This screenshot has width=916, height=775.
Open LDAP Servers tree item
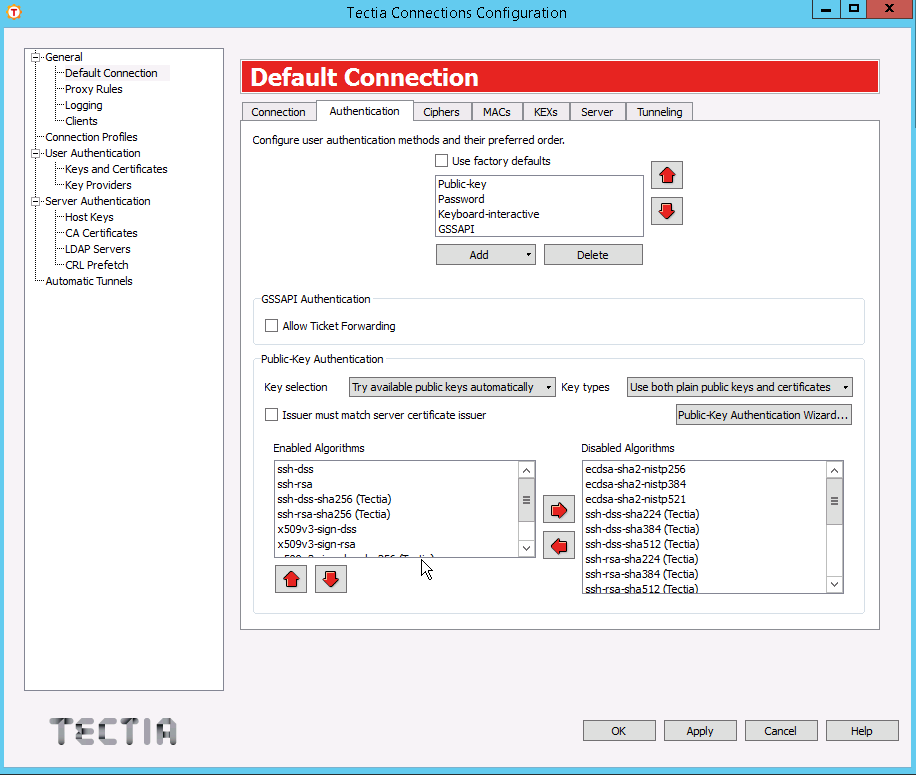click(x=98, y=249)
